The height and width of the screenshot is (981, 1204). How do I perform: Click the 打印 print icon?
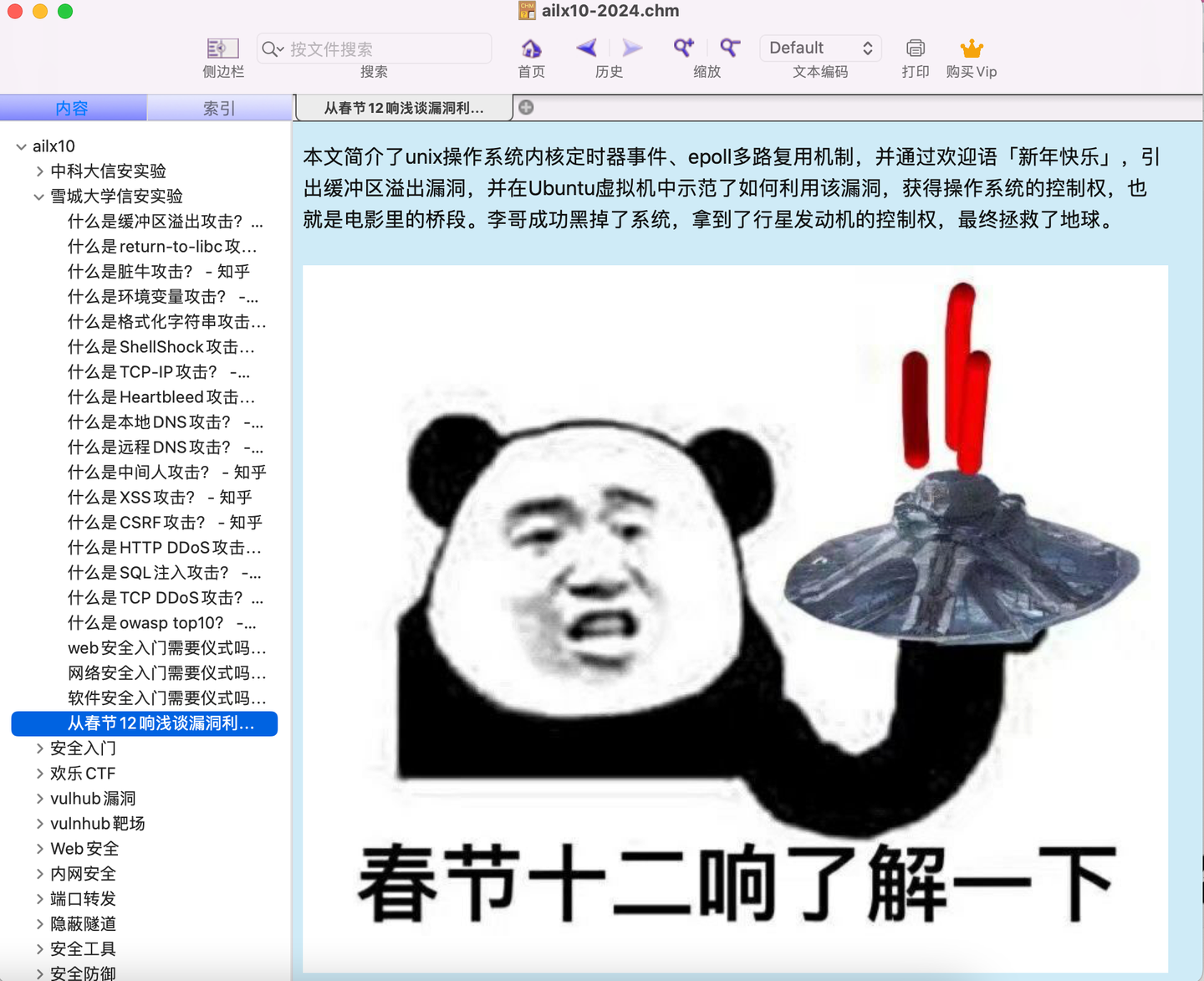pyautogui.click(x=915, y=48)
